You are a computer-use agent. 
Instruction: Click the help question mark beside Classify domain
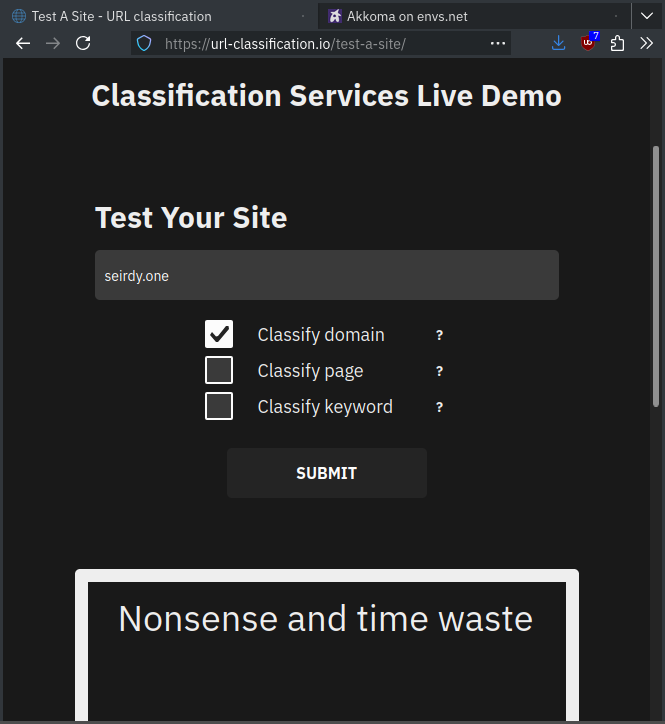439,336
